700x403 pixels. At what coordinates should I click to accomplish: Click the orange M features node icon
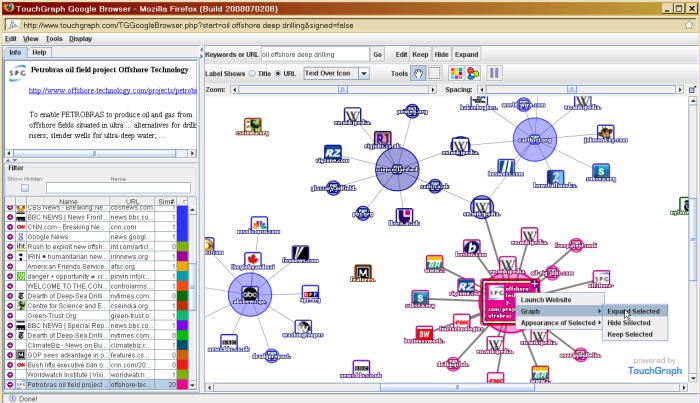(x=363, y=272)
